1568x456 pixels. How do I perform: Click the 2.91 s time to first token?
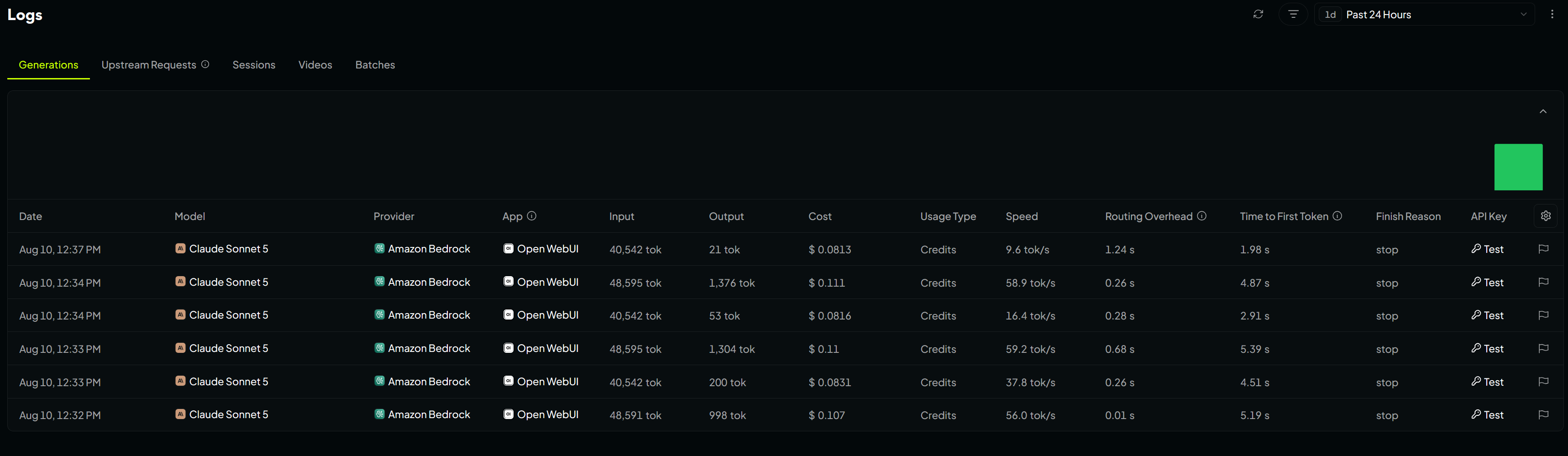tap(1254, 315)
